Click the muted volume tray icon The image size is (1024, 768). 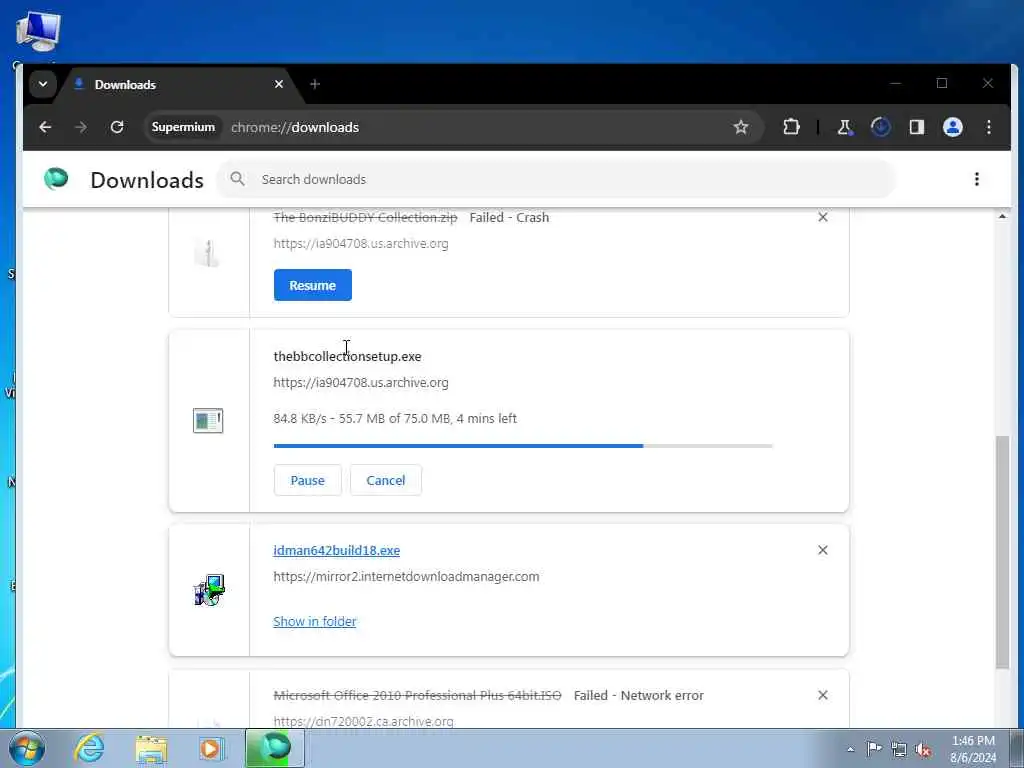click(x=923, y=749)
